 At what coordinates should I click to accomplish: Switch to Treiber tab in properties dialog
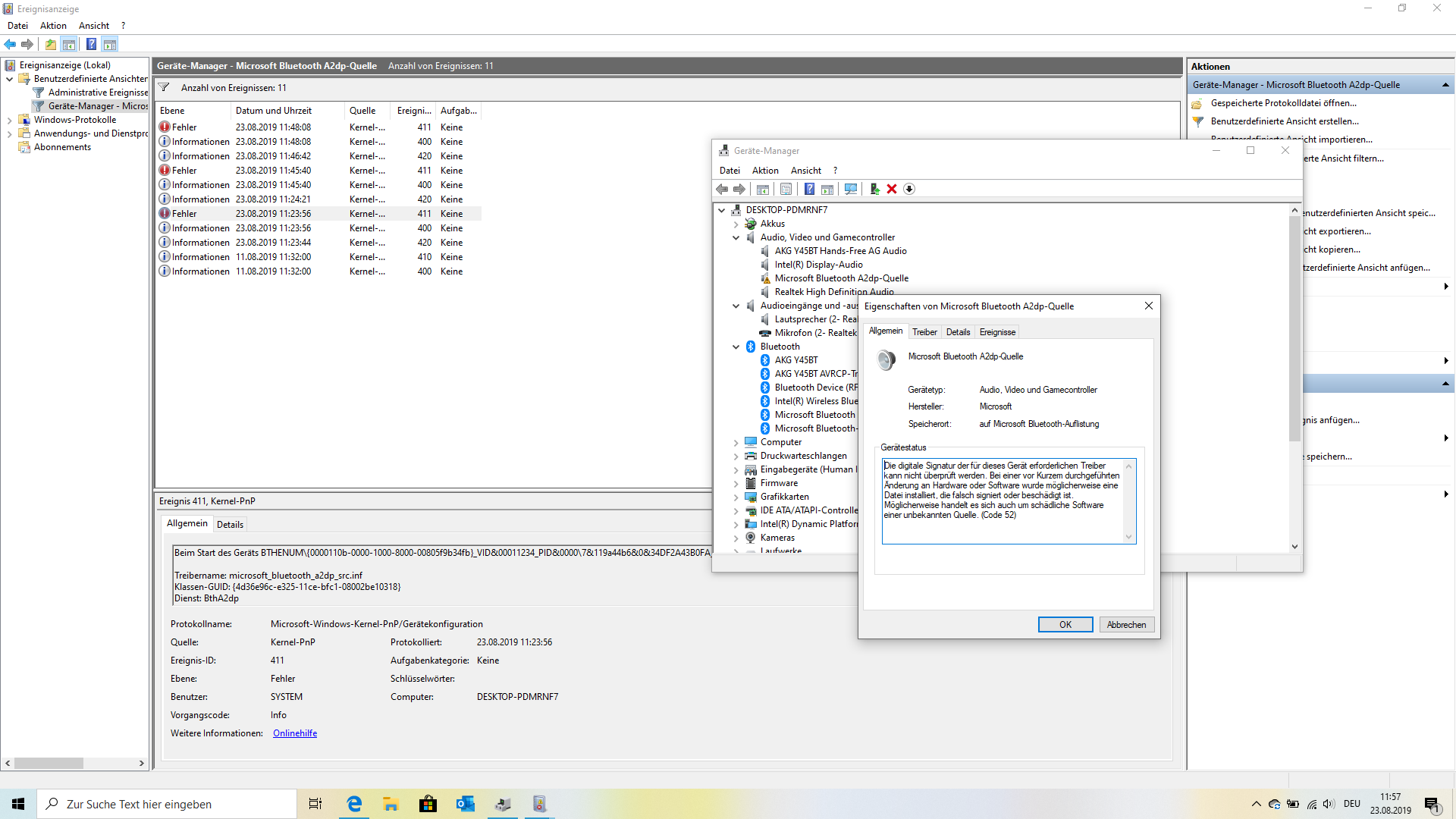924,332
